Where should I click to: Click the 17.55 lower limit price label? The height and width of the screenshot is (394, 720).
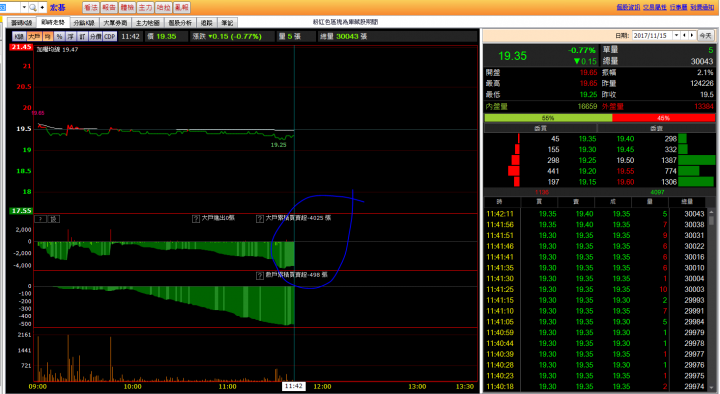[x=21, y=211]
